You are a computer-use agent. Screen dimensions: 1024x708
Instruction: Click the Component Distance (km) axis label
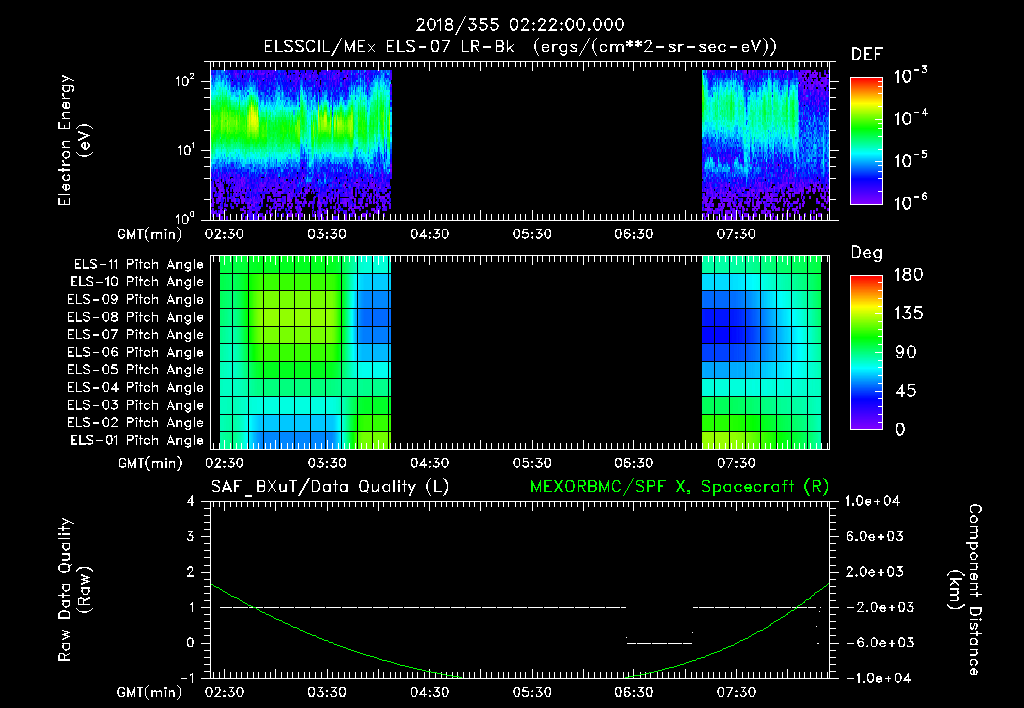coord(964,590)
